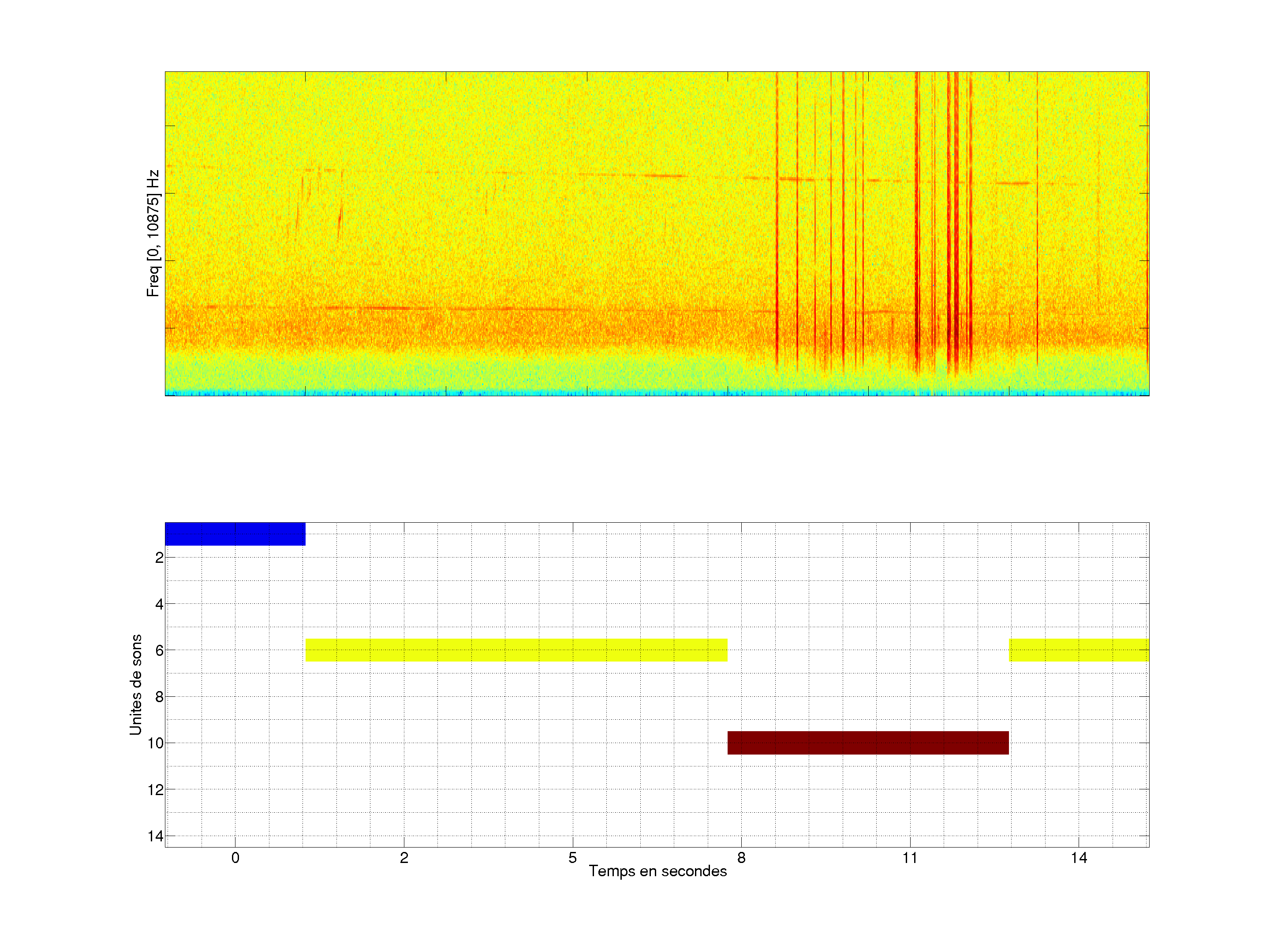
Task: Click y-axis tick label 8
Action: (159, 697)
